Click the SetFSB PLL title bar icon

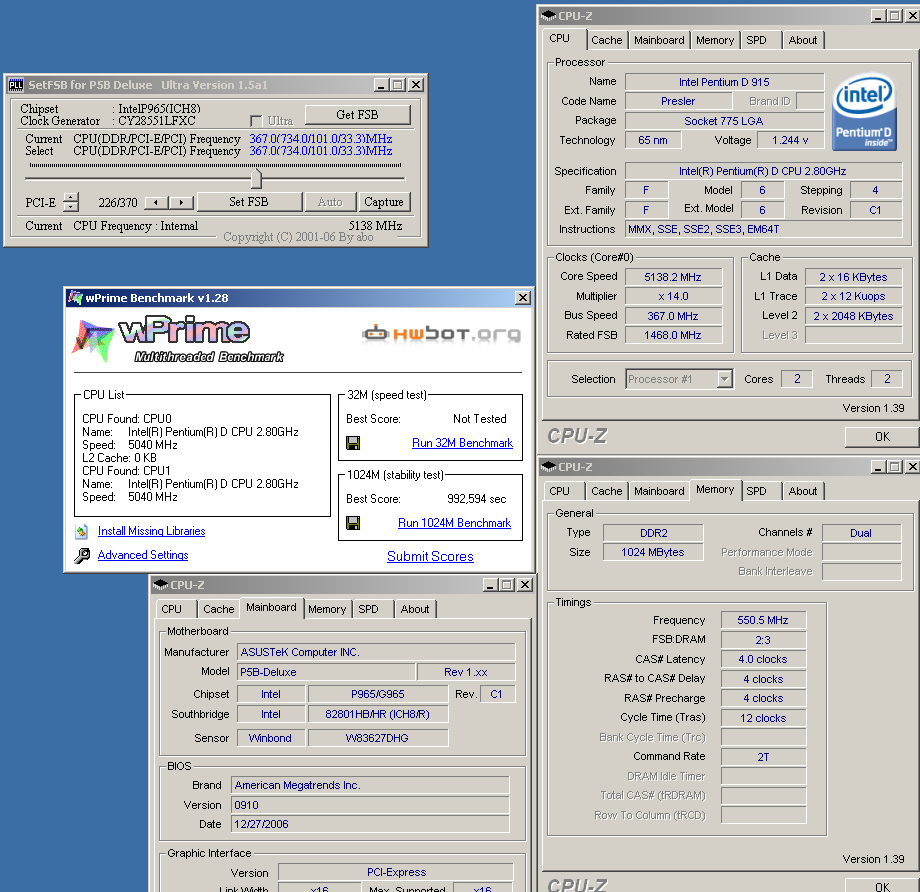pos(16,85)
